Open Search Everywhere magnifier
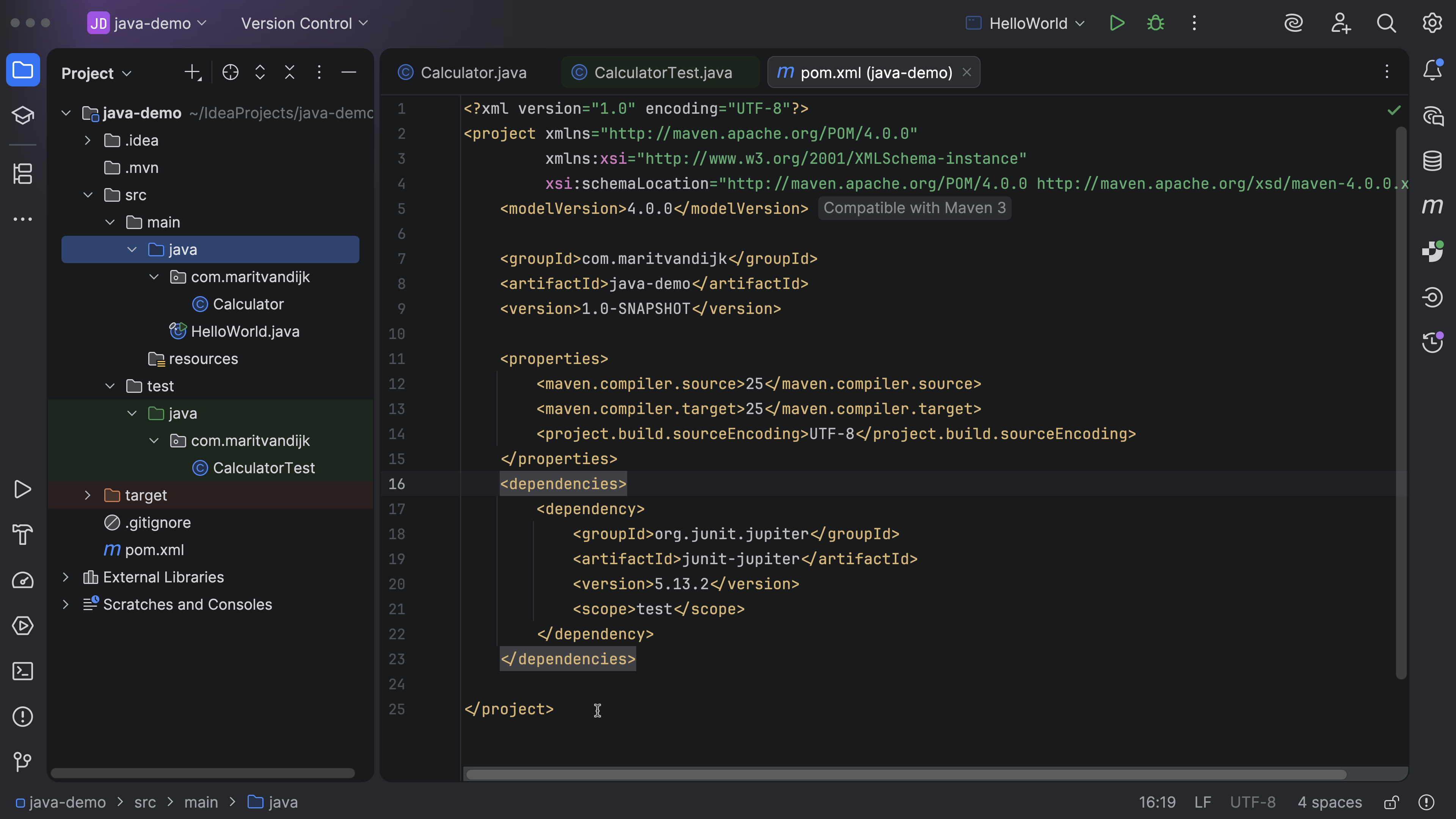Screen dimensions: 1456x819 pos(1386,23)
